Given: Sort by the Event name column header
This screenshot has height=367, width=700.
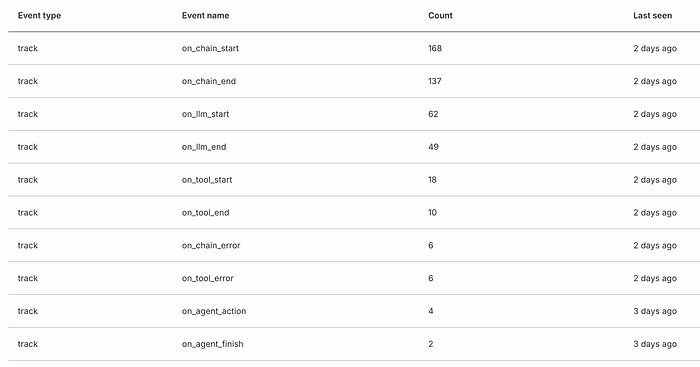Looking at the screenshot, I should tap(205, 16).
